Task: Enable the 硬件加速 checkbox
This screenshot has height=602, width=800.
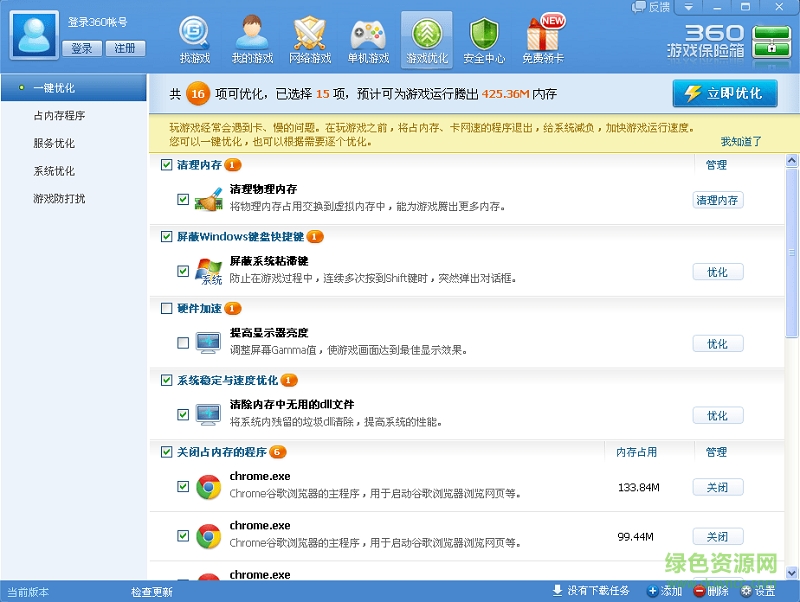Action: (x=168, y=309)
